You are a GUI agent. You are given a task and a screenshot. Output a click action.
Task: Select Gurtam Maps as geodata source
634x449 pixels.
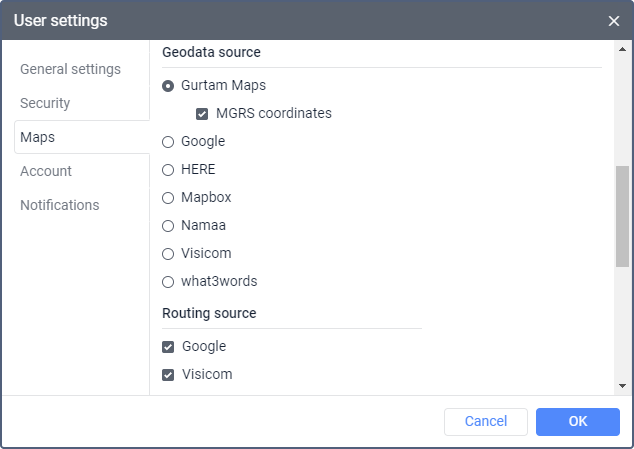[168, 86]
